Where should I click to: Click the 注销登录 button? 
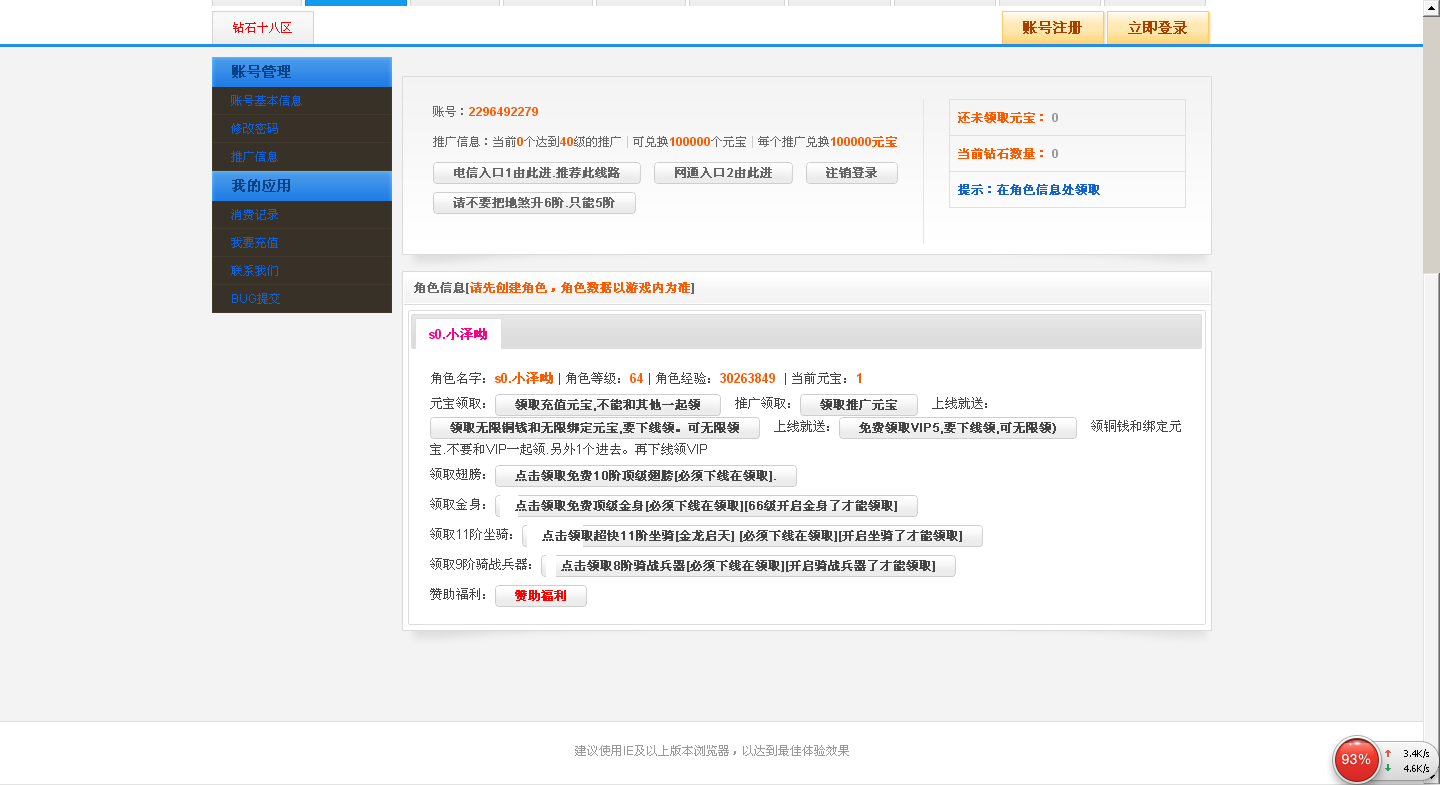point(851,173)
